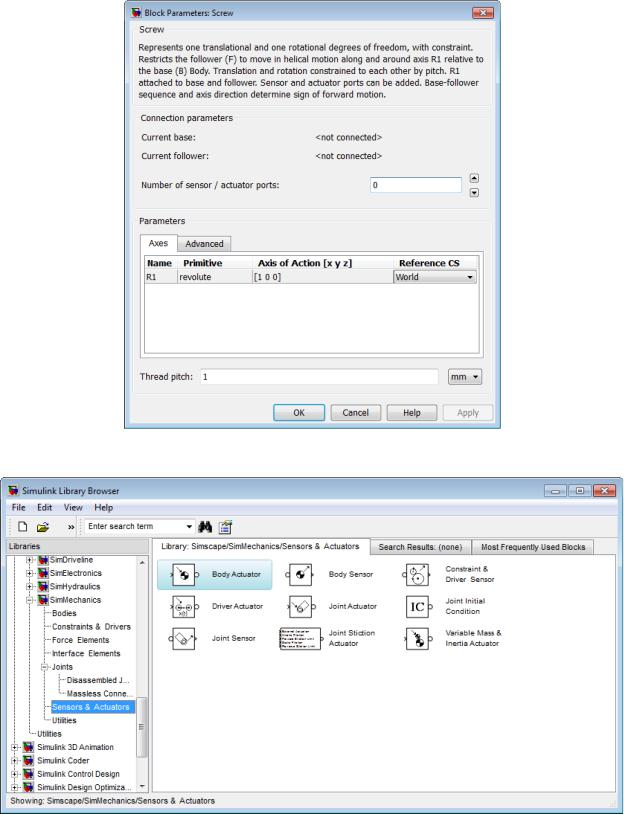Select the Constraint & Driver Sensor icon

[417, 575]
